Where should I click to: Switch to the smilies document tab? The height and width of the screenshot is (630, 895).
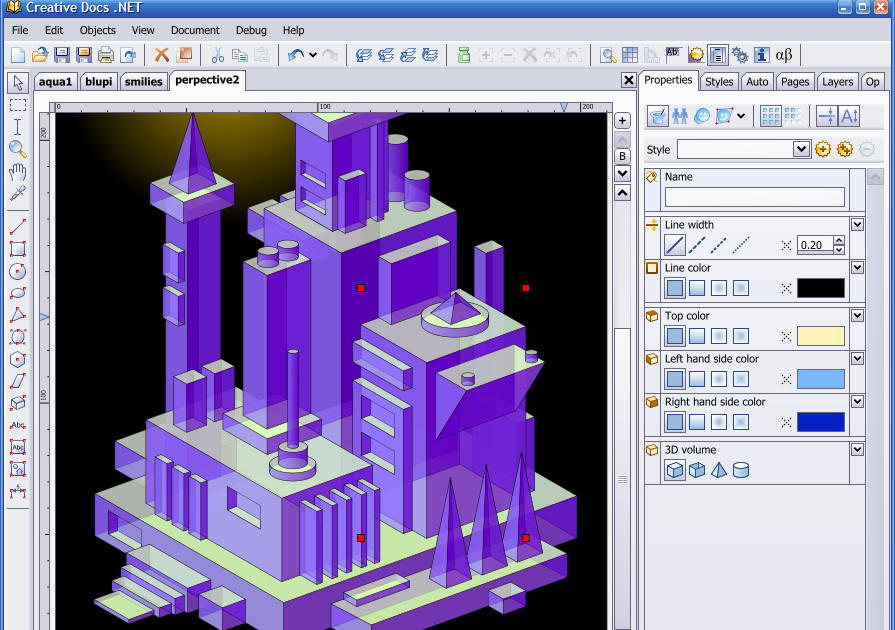pos(143,81)
